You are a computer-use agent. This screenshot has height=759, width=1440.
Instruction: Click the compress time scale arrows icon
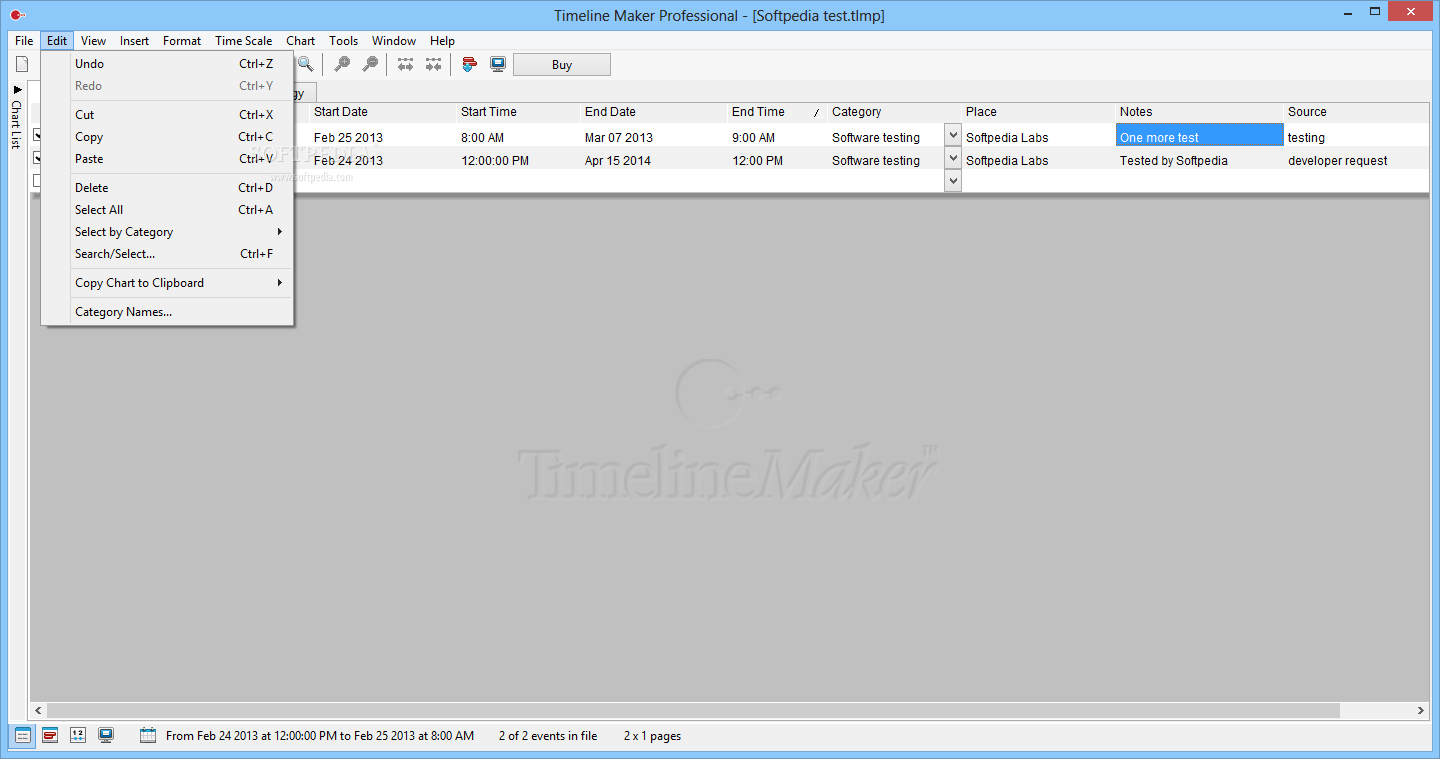click(x=433, y=64)
